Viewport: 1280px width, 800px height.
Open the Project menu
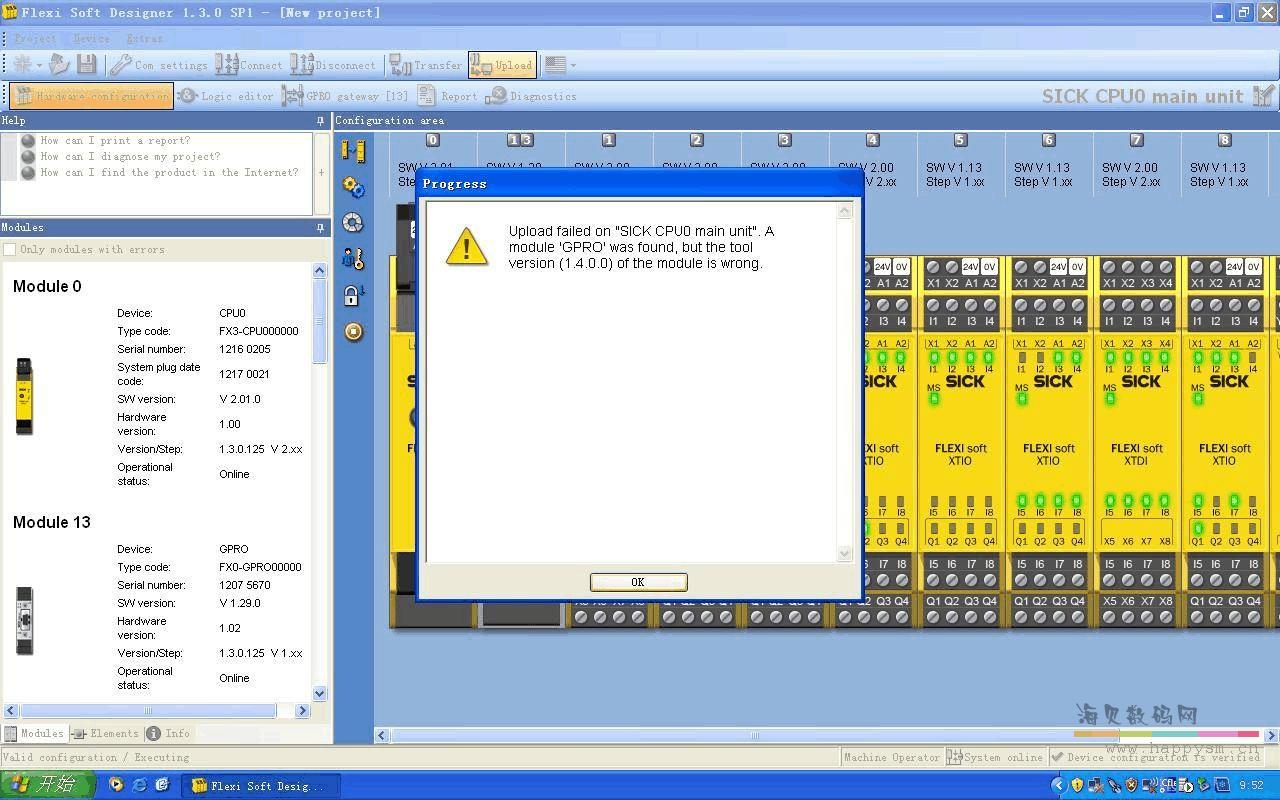pos(35,38)
